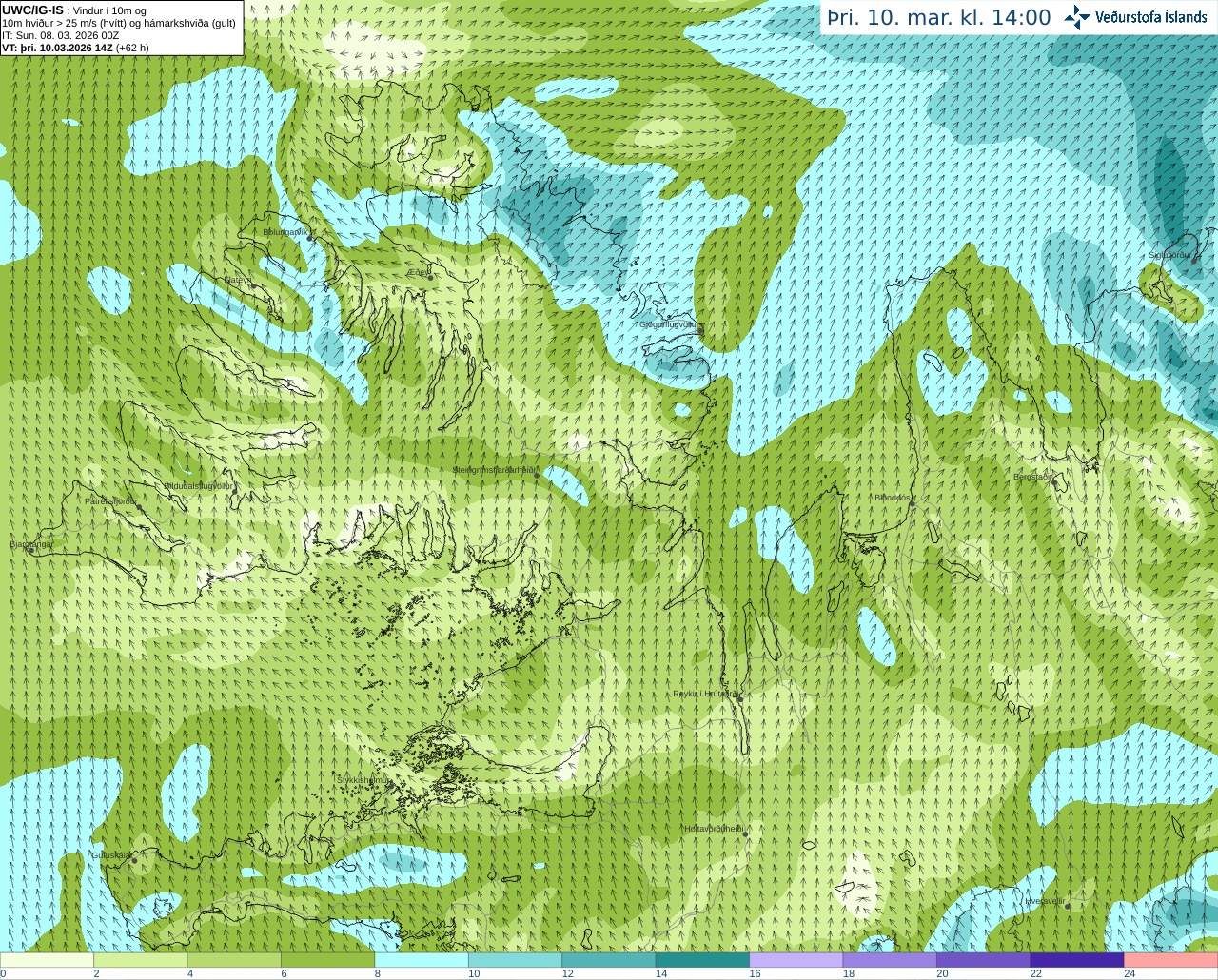Click the Reykir í Hrútafirði station label
The height and width of the screenshot is (980, 1218).
pyautogui.click(x=705, y=694)
